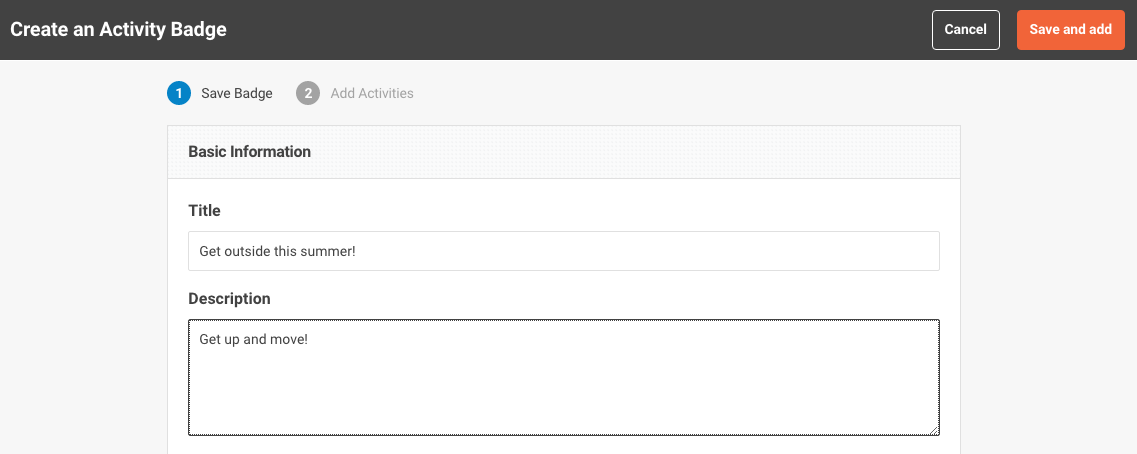Click the word 'move!' in Description
This screenshot has height=454, width=1137.
(x=290, y=339)
